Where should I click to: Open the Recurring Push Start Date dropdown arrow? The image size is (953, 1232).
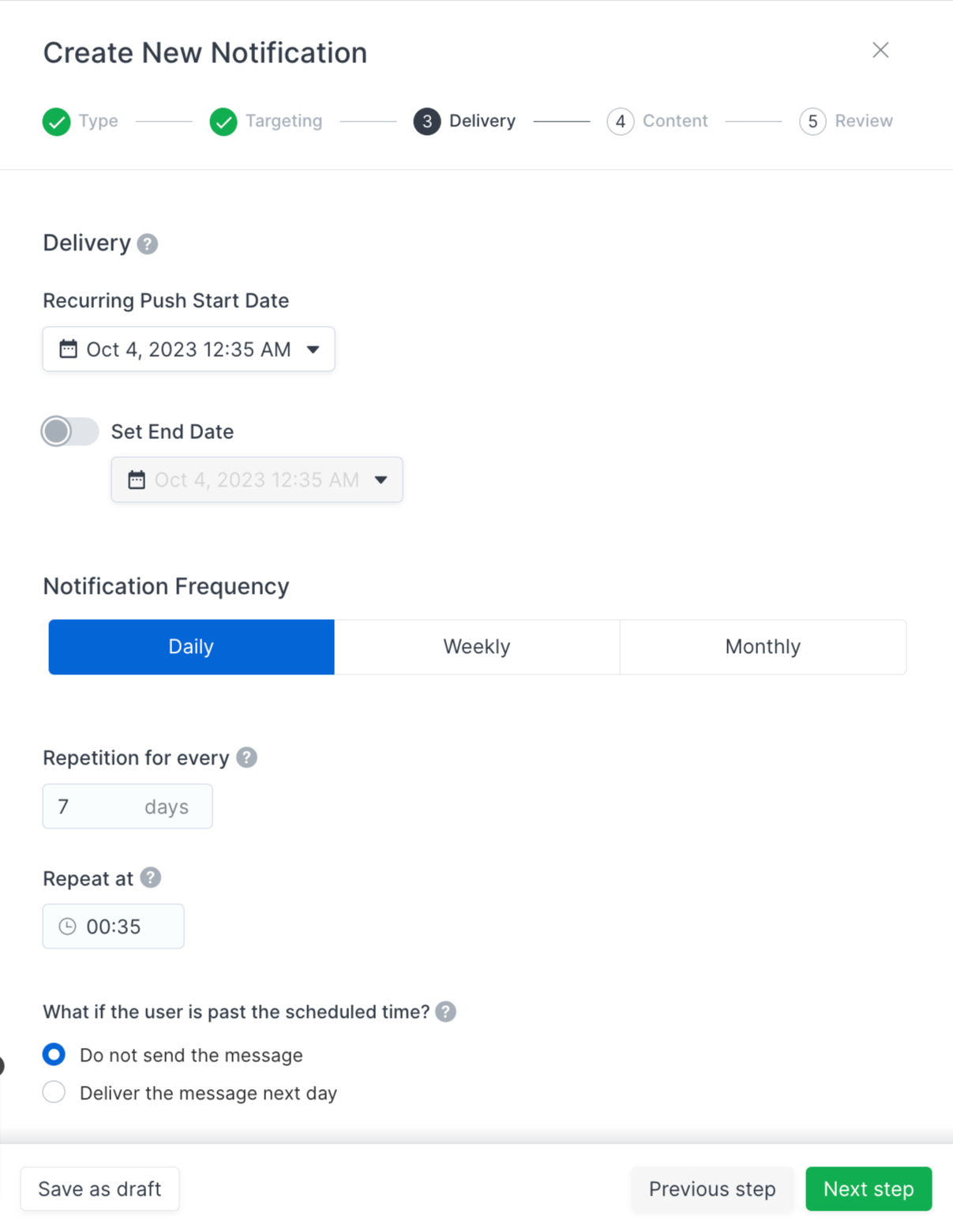pyautogui.click(x=313, y=350)
